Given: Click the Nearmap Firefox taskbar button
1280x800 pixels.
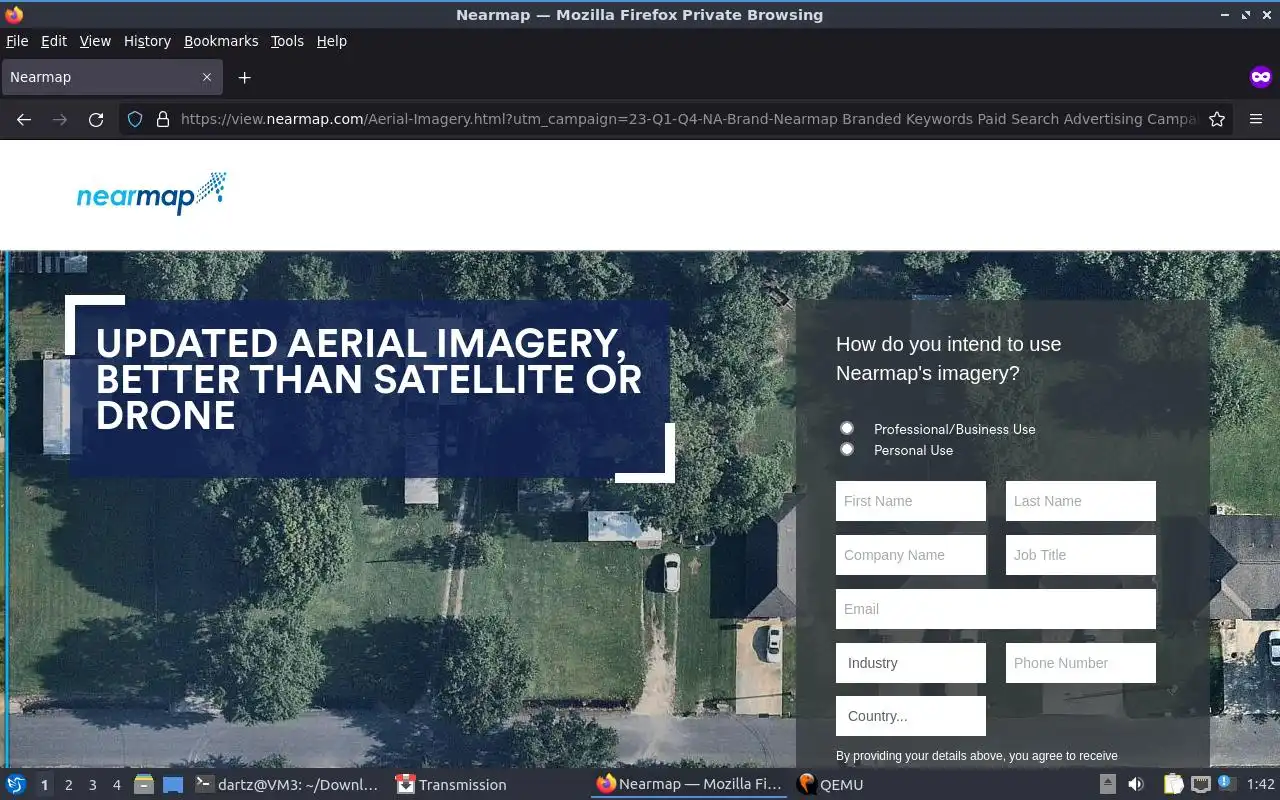Looking at the screenshot, I should 689,785.
